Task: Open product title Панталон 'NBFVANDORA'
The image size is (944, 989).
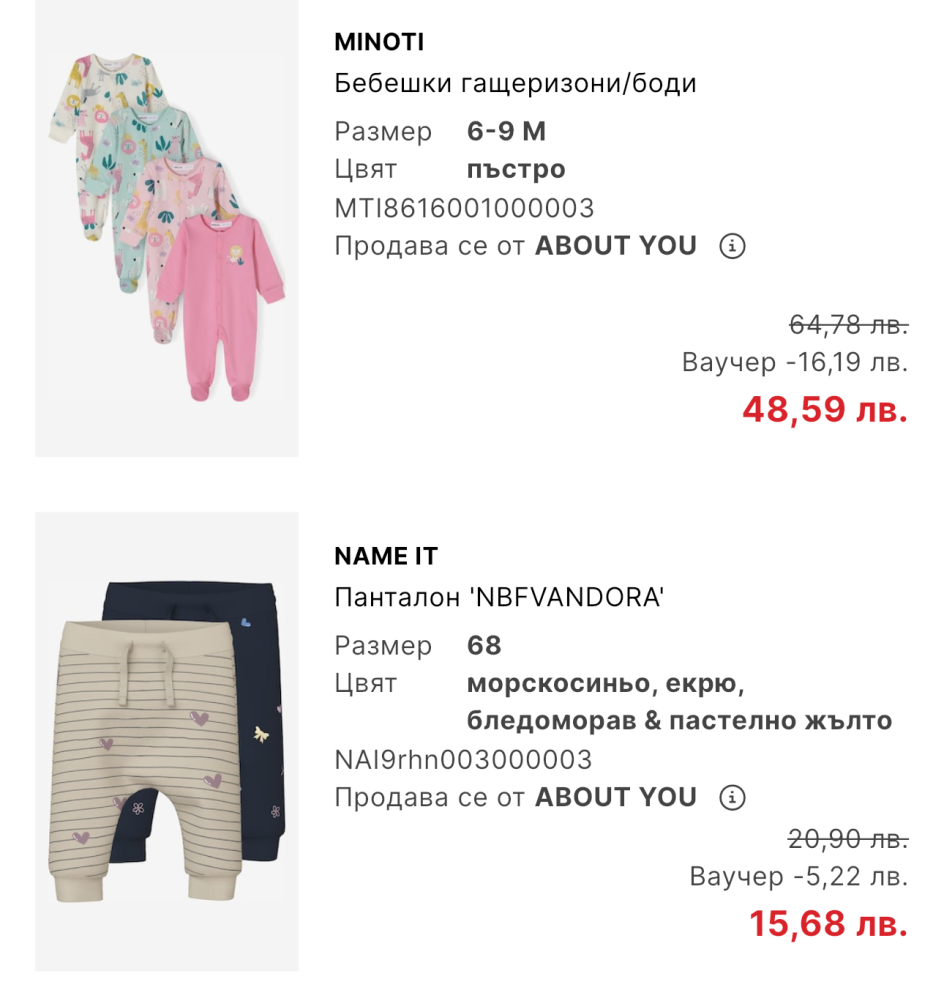Action: 499,597
